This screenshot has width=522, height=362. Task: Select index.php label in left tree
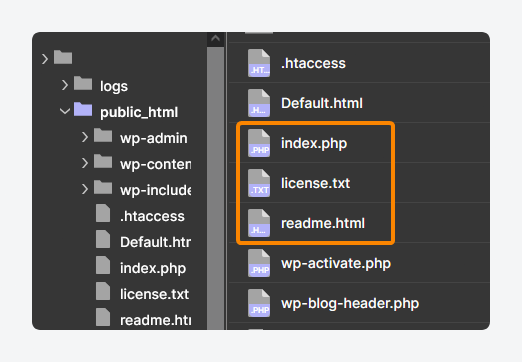[153, 268]
